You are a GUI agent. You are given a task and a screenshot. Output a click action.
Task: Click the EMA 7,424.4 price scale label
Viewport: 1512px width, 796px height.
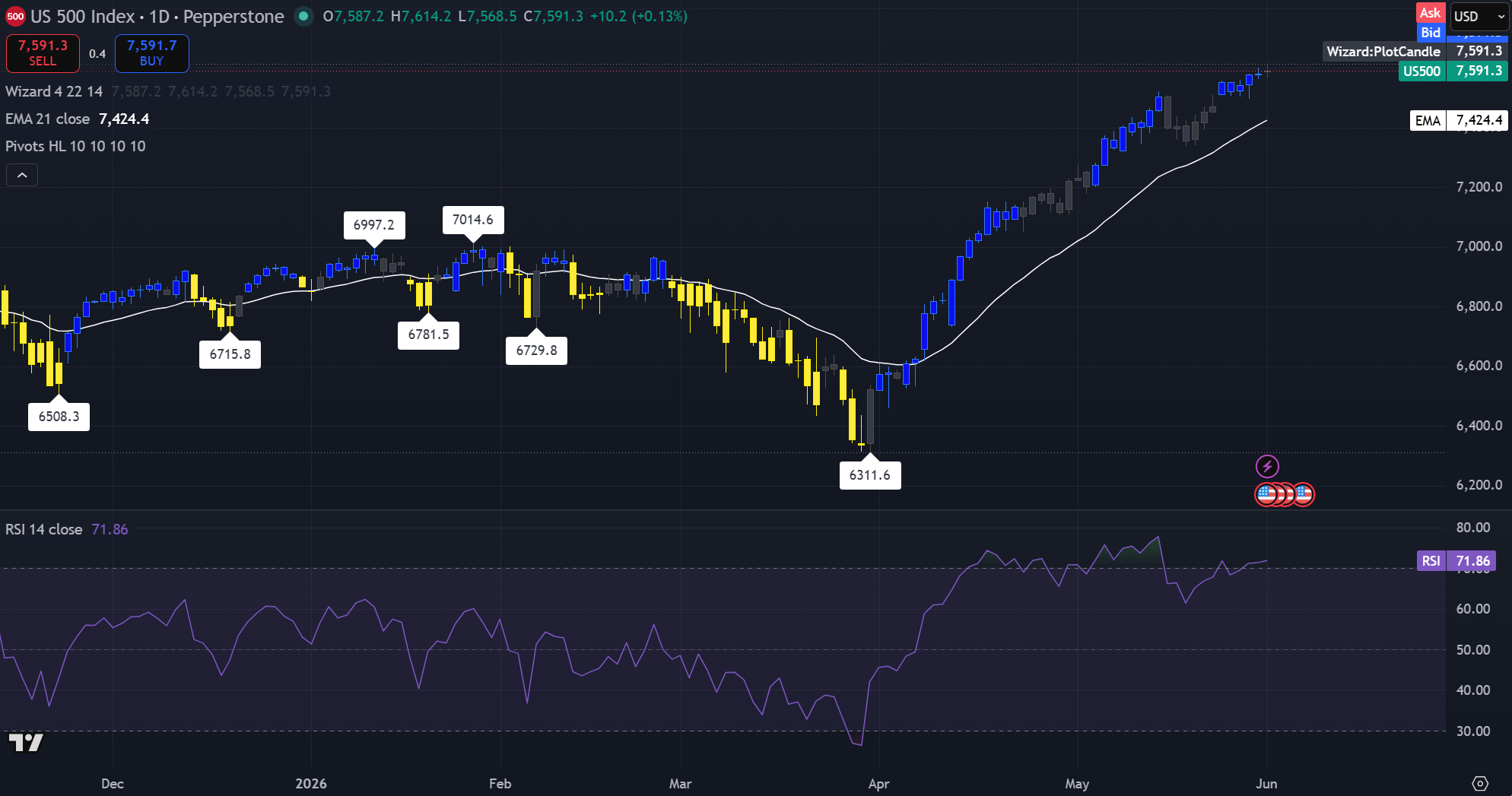point(1459,120)
